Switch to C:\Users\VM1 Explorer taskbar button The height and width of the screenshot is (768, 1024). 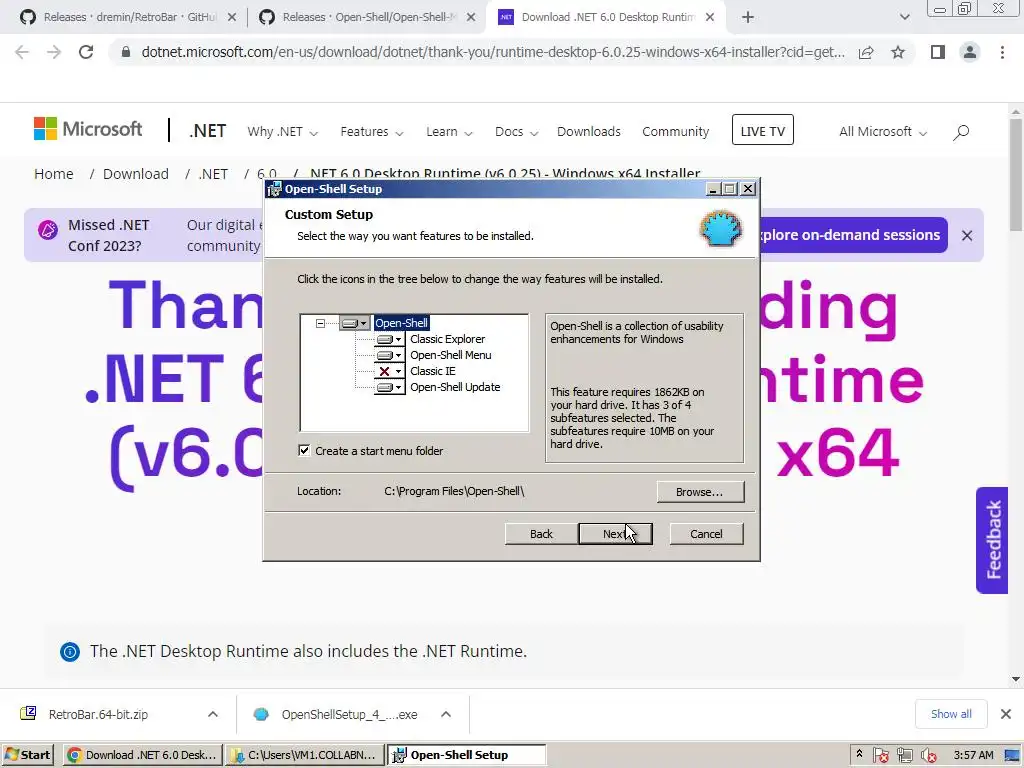(x=305, y=755)
